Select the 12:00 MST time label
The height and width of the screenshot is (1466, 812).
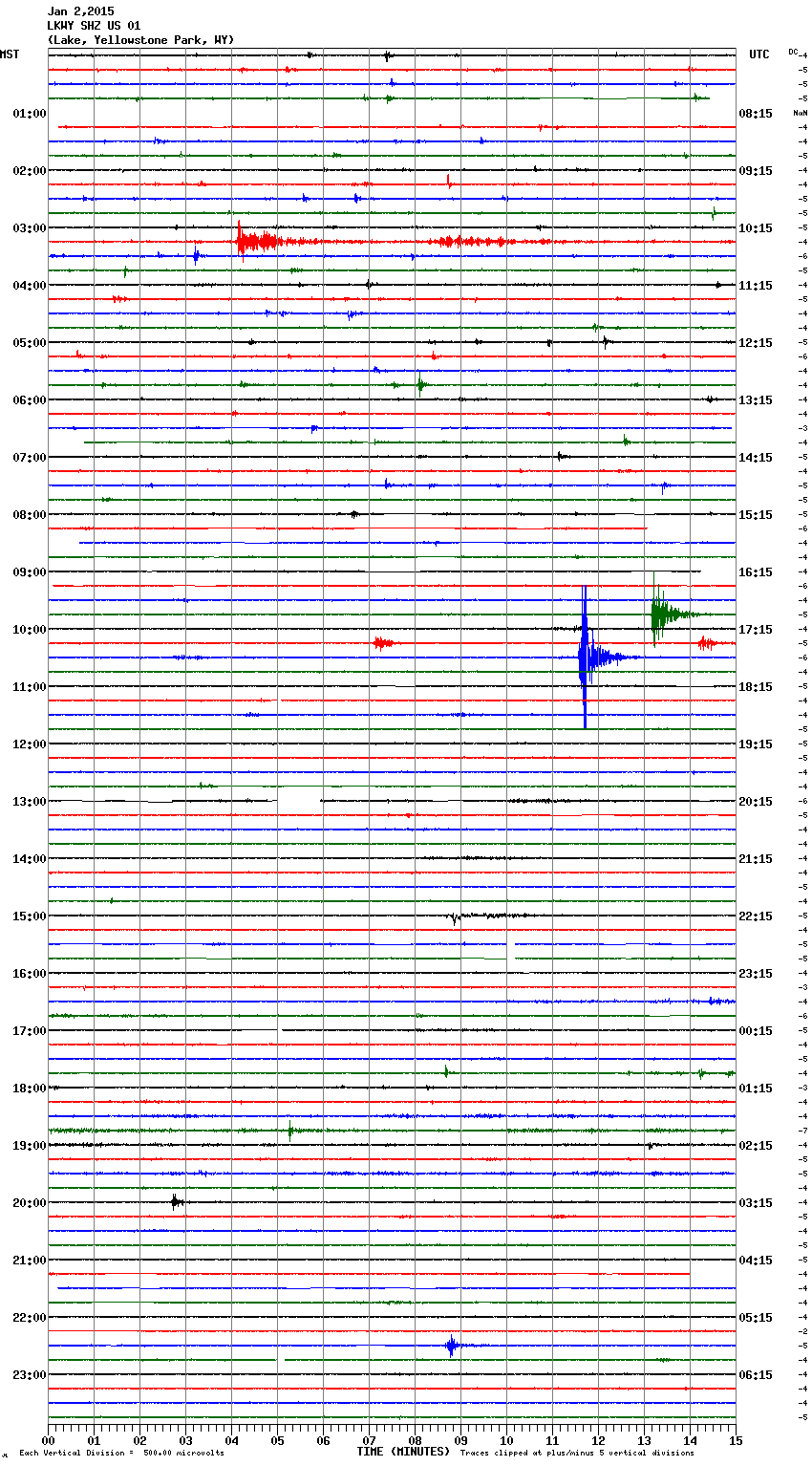30,744
